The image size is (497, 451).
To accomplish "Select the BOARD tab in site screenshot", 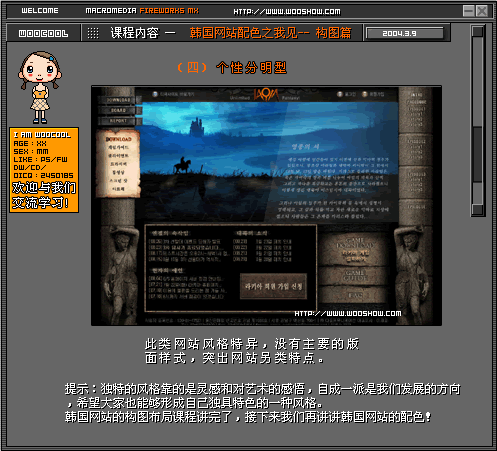I will click(119, 110).
